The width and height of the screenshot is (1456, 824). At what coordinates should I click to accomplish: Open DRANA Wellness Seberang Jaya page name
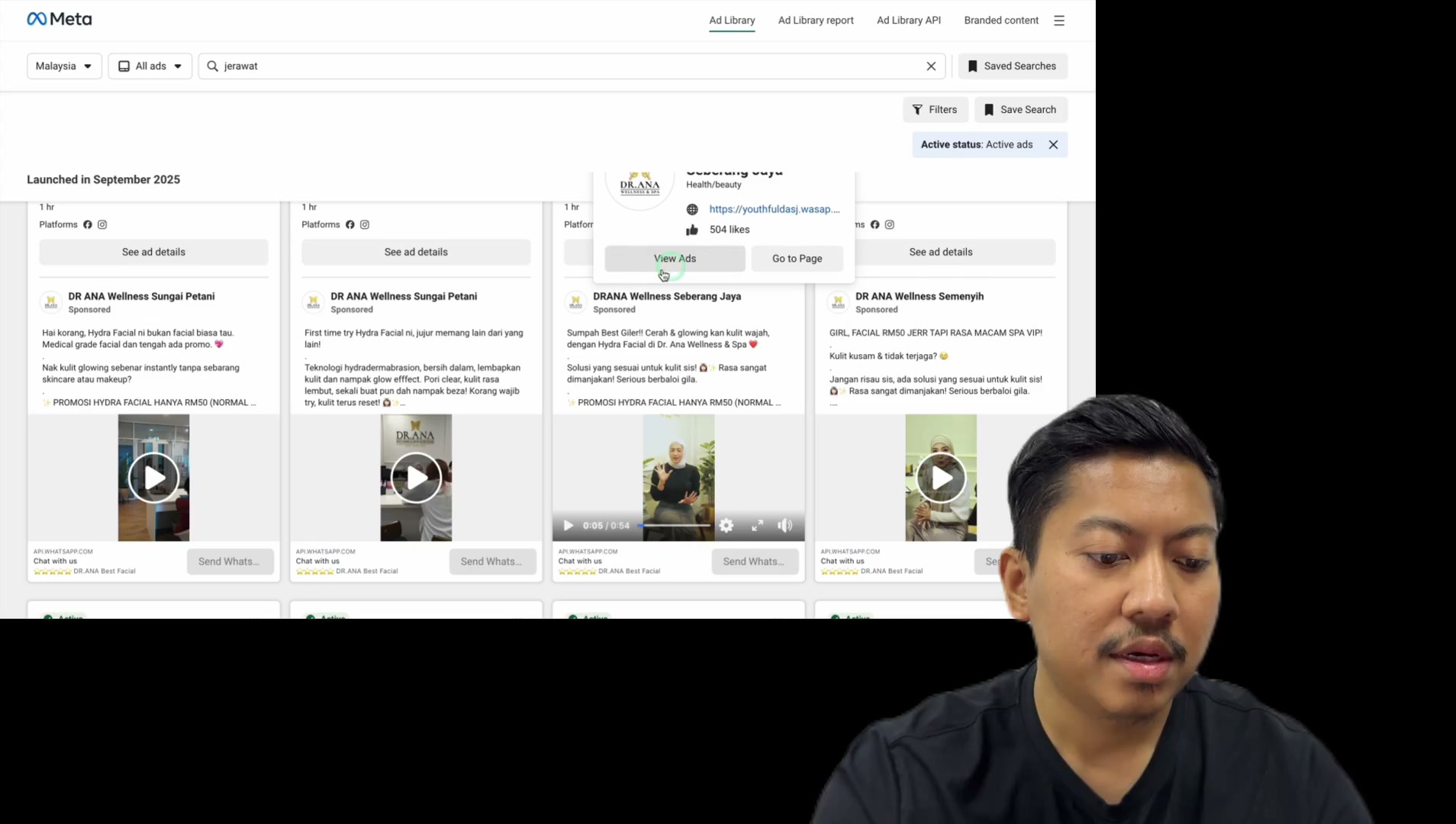pos(666,296)
